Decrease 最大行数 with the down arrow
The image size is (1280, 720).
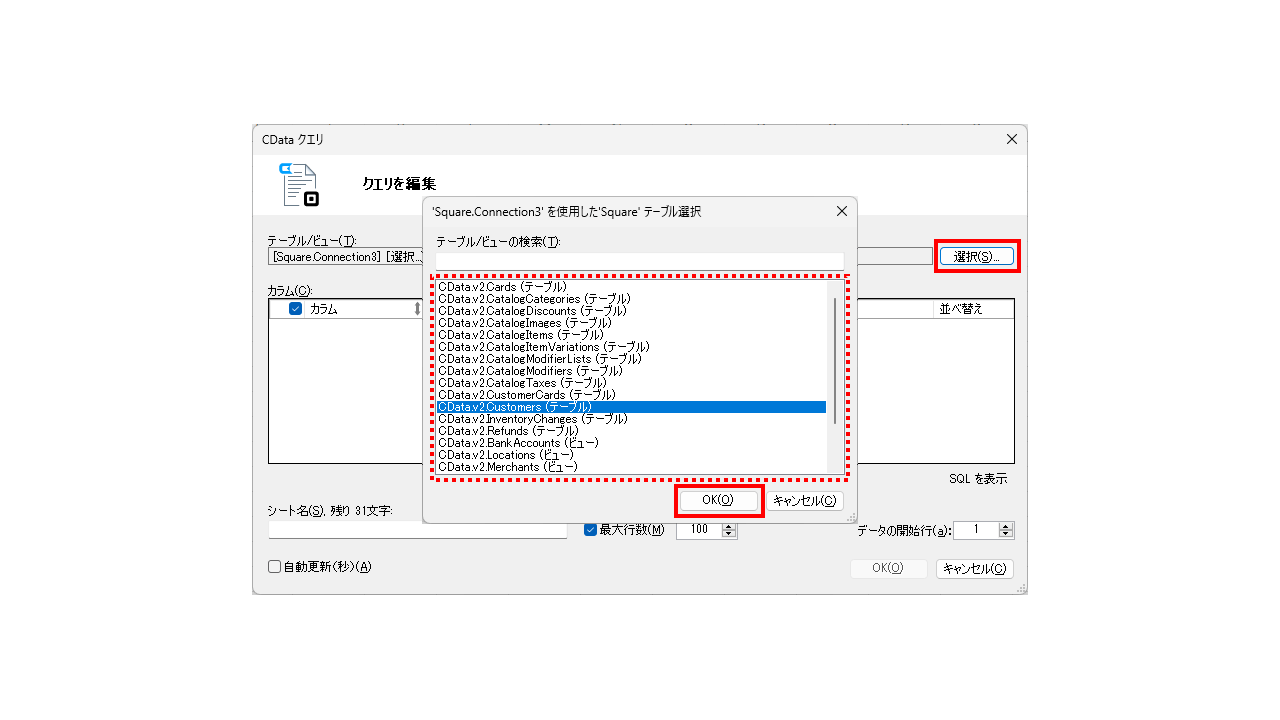729,534
